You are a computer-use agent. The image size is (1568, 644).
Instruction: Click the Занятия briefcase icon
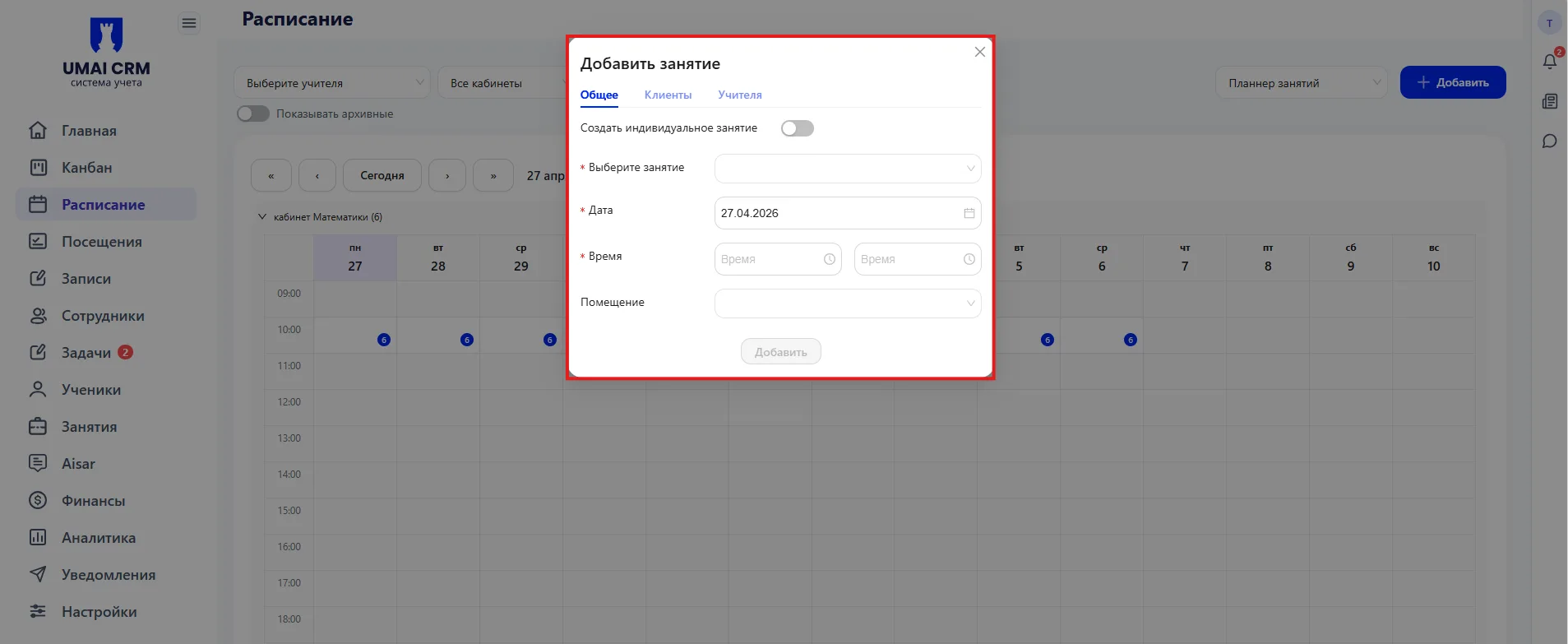click(x=38, y=426)
